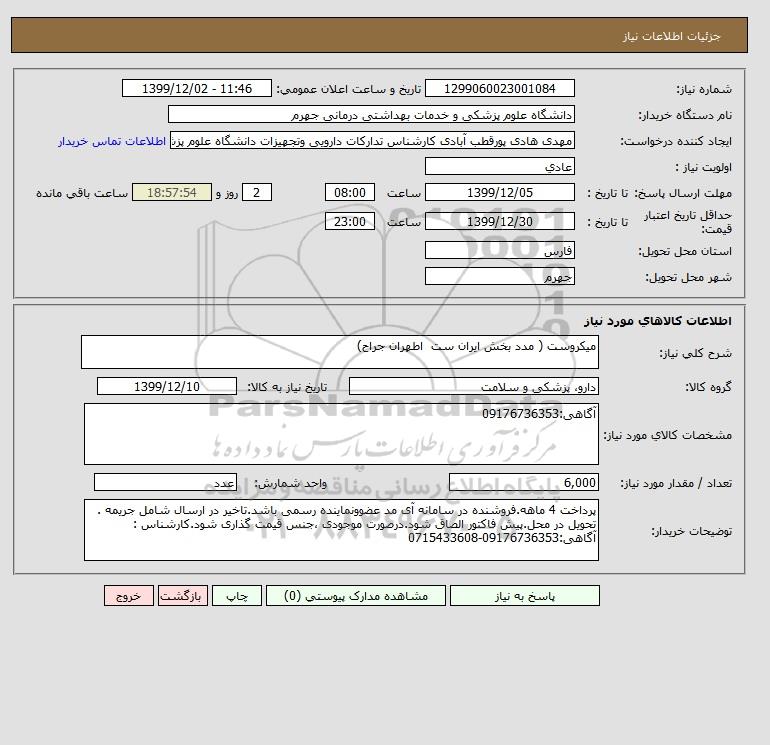Click the ایجاد کننده درخواست label

tap(676, 141)
